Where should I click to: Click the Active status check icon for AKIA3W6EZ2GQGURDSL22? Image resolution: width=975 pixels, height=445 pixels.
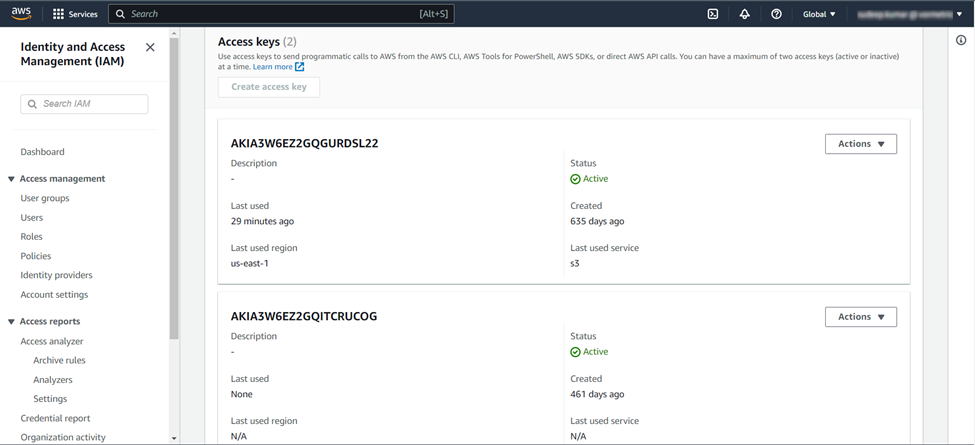(575, 179)
